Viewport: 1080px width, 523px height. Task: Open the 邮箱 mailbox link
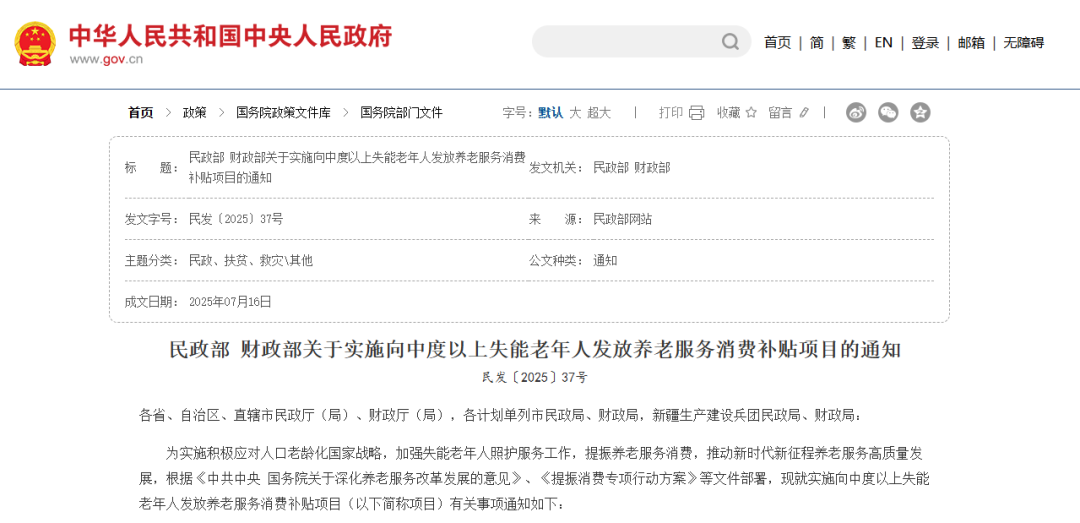coord(971,42)
